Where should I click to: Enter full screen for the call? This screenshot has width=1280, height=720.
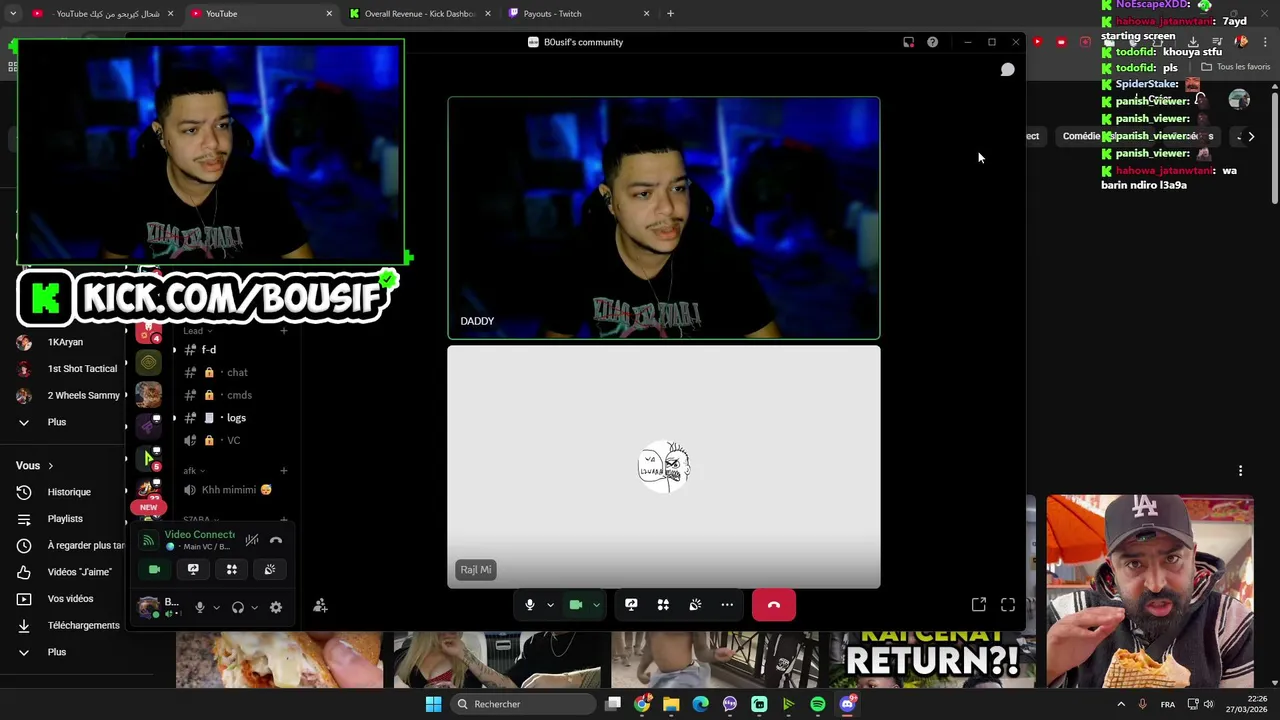(1008, 605)
